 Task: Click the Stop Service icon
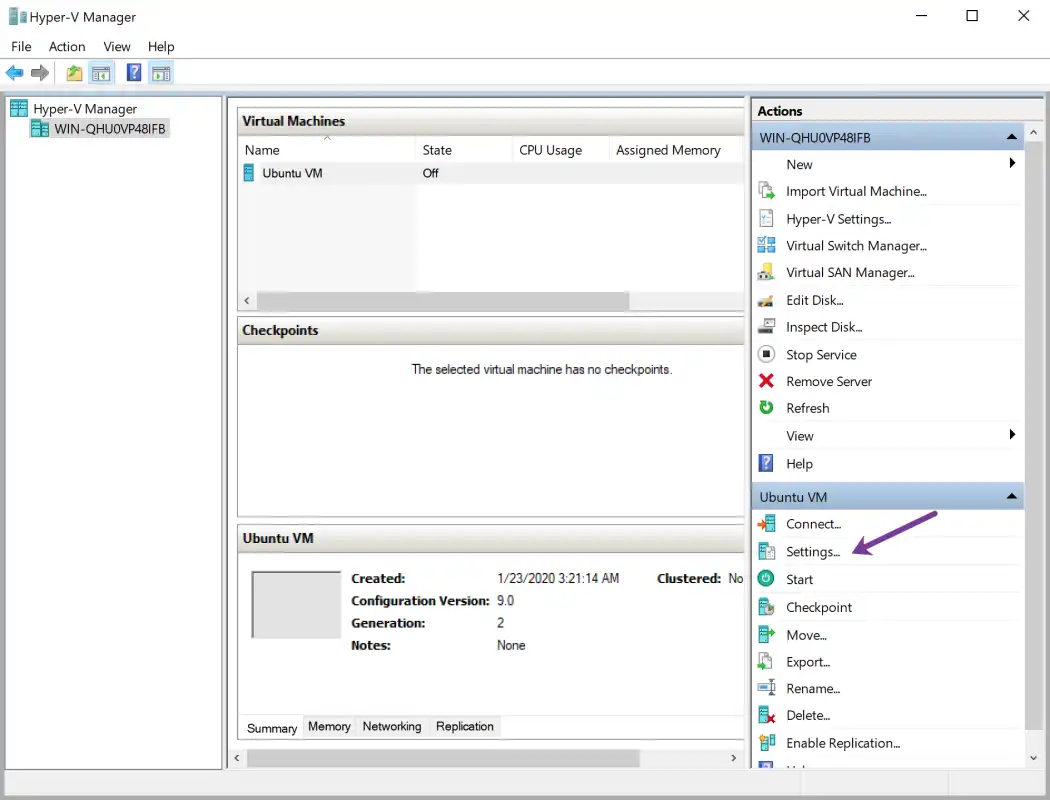pos(766,354)
